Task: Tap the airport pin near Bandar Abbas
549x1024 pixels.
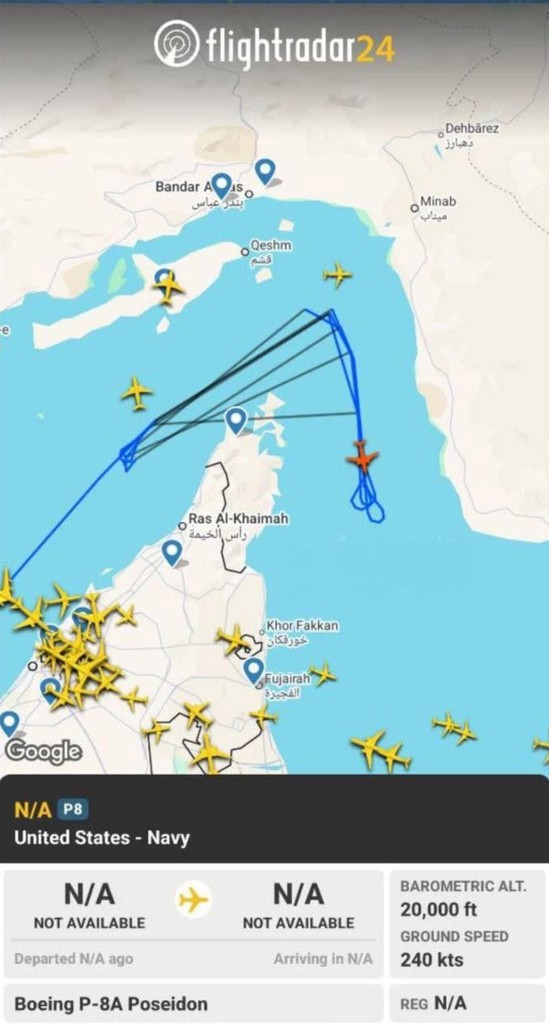Action: coord(221,187)
